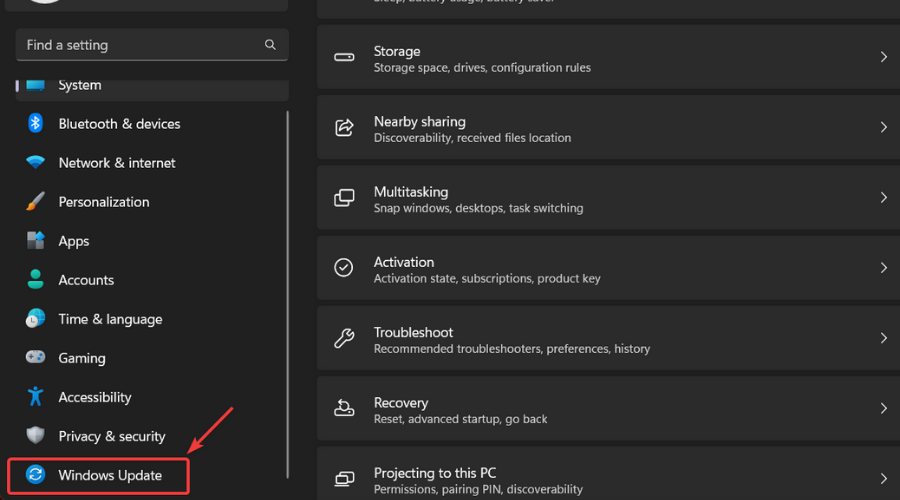Click the Windows Update sync icon
This screenshot has width=900, height=500.
[36, 475]
